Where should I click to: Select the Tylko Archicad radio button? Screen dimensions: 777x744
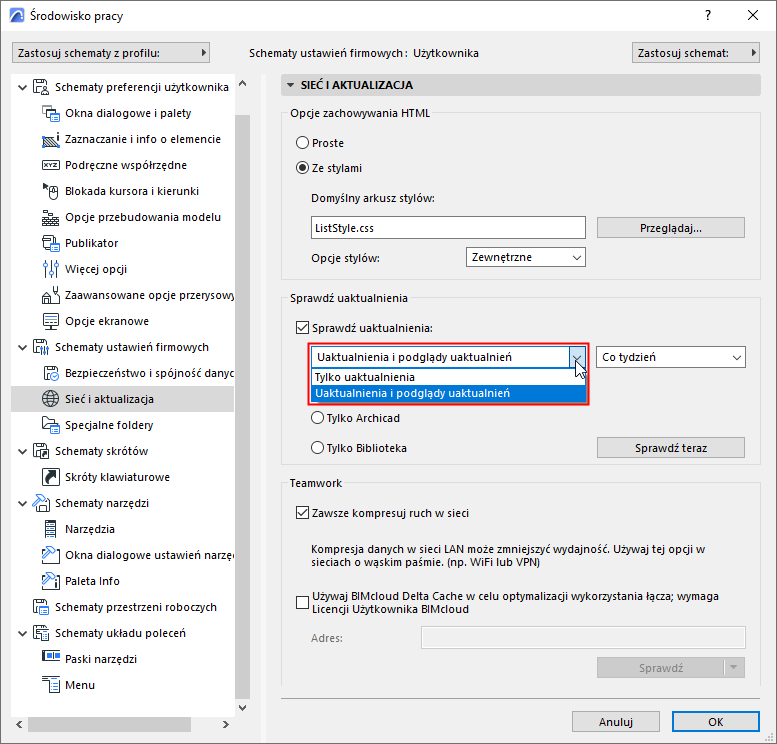317,418
